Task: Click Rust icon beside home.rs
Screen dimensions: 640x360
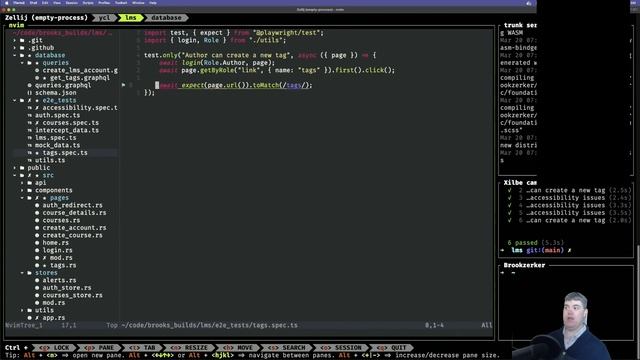Action: point(37,243)
